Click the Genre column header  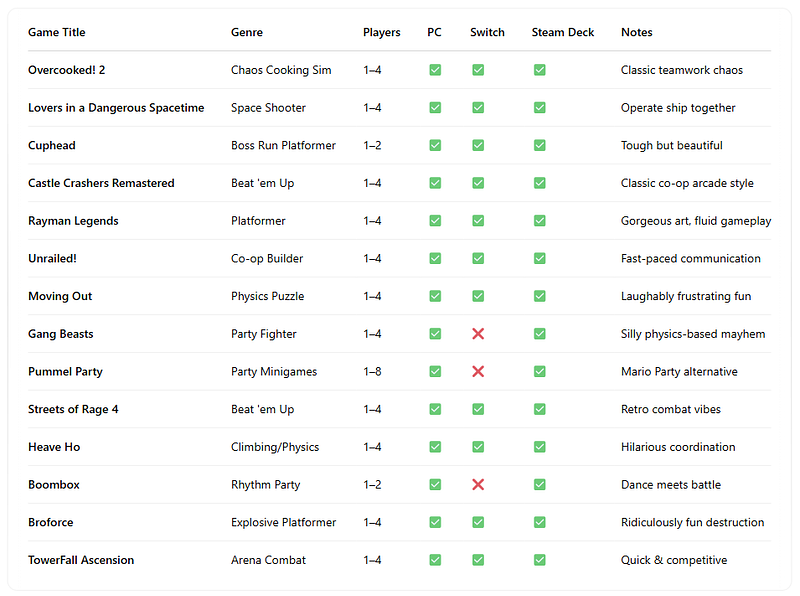click(247, 32)
